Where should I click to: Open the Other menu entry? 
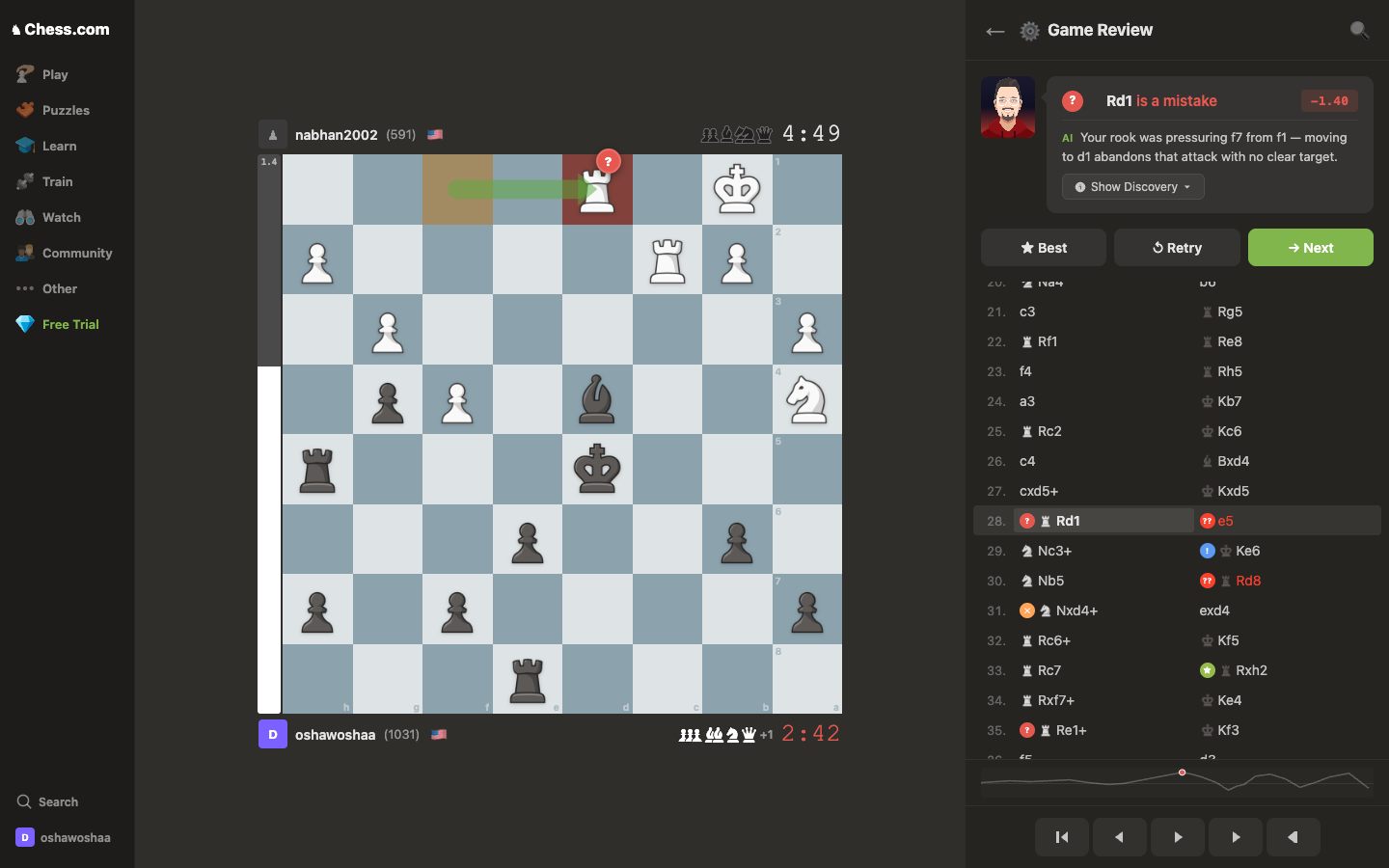click(x=25, y=288)
